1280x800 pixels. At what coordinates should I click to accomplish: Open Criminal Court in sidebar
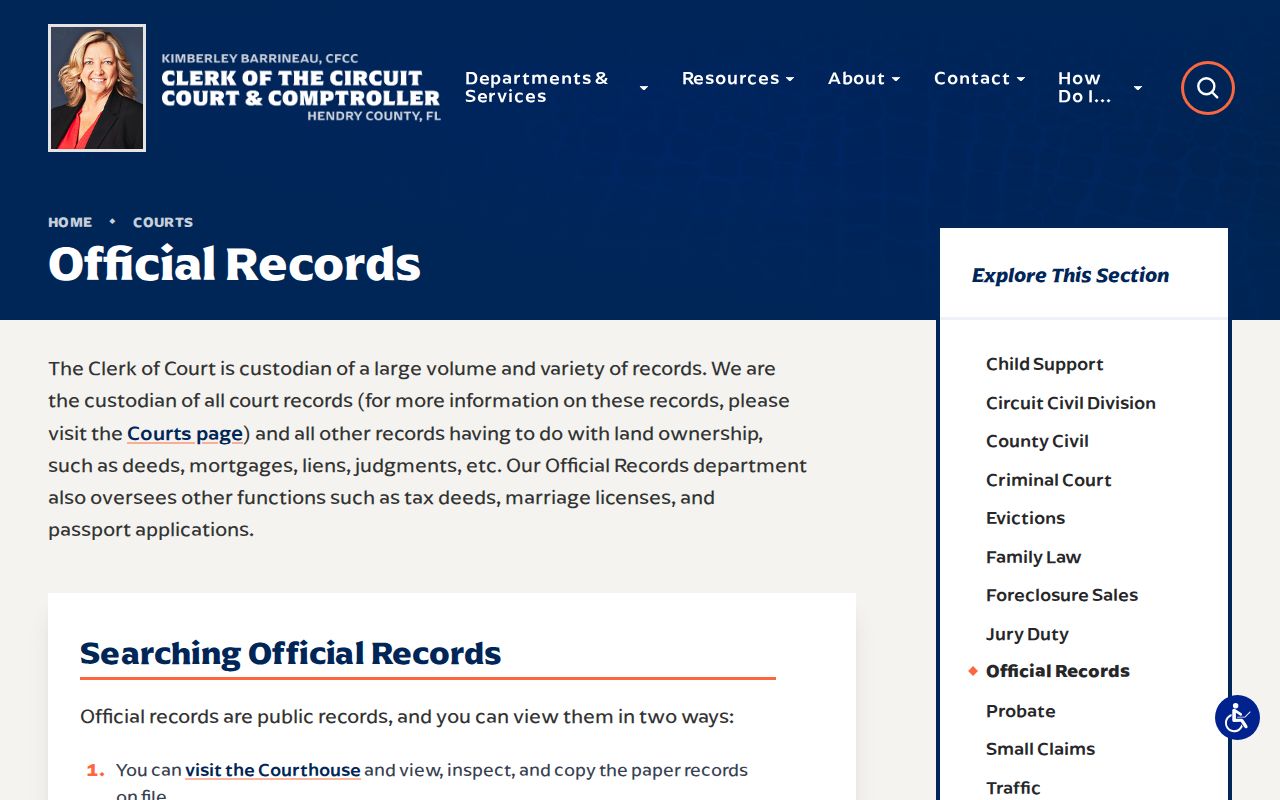tap(1049, 480)
